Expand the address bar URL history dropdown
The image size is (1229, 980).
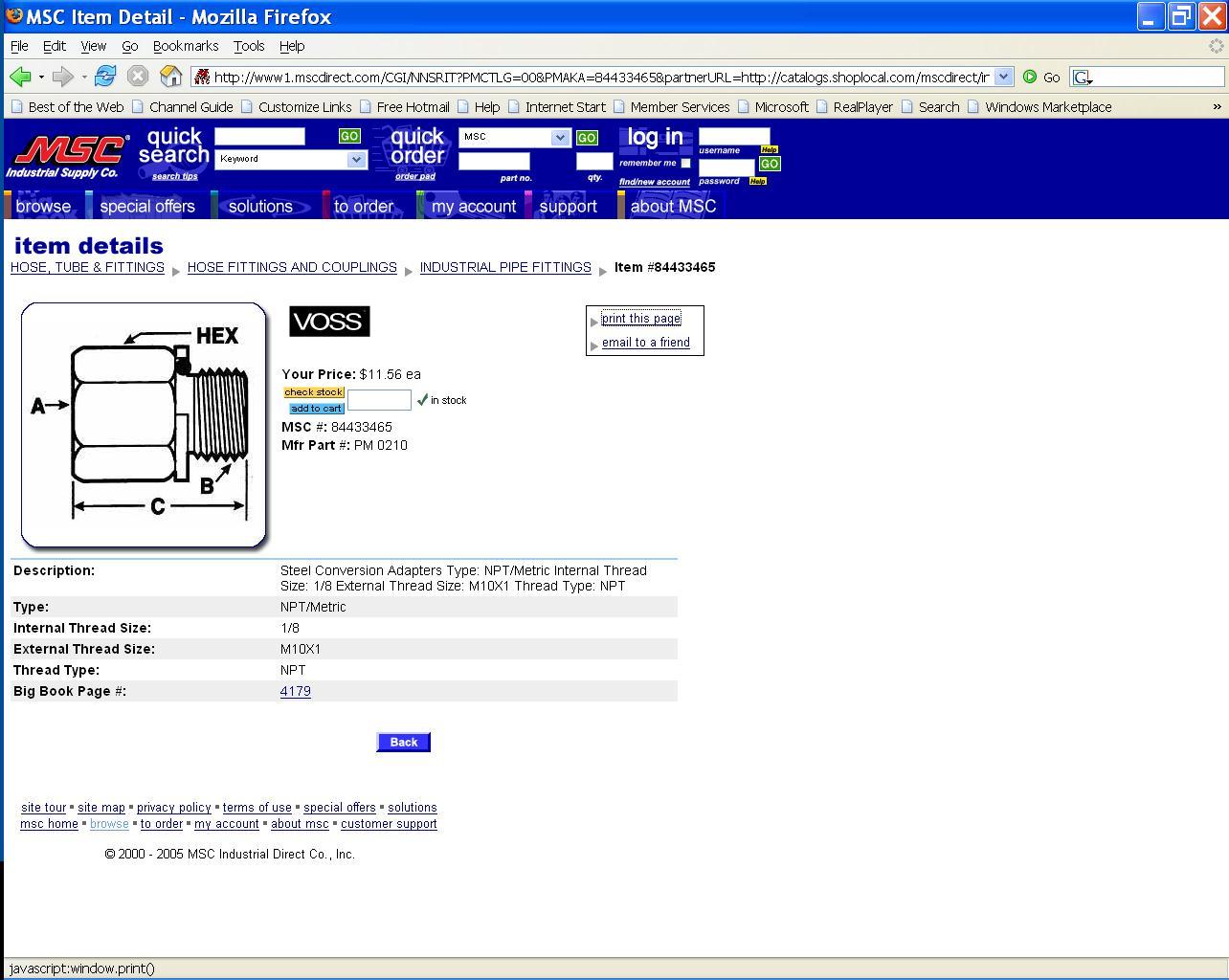[1003, 77]
